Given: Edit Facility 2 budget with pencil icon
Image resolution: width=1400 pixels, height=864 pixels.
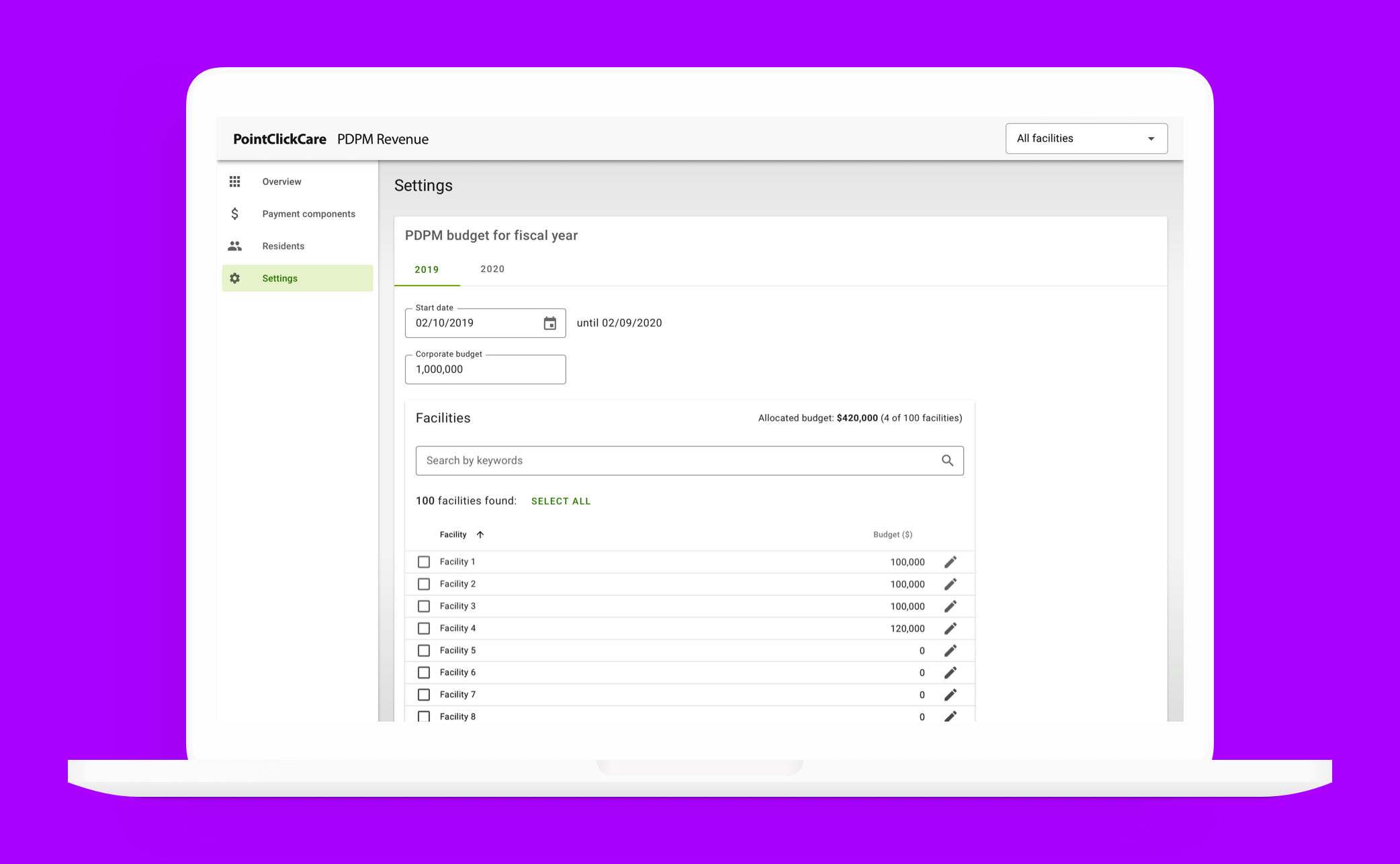Looking at the screenshot, I should pos(950,584).
